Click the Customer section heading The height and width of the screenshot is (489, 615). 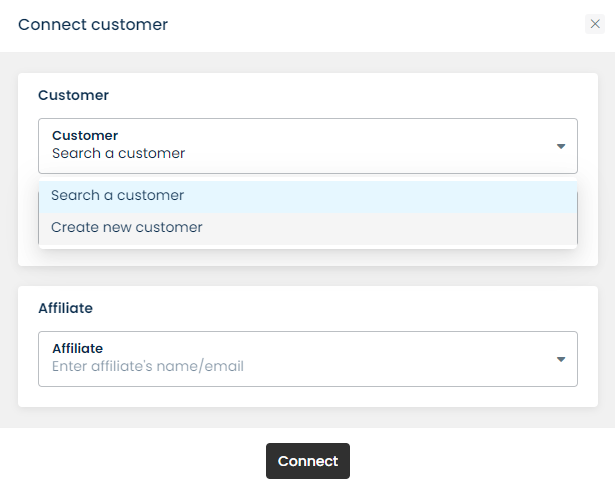coord(73,95)
